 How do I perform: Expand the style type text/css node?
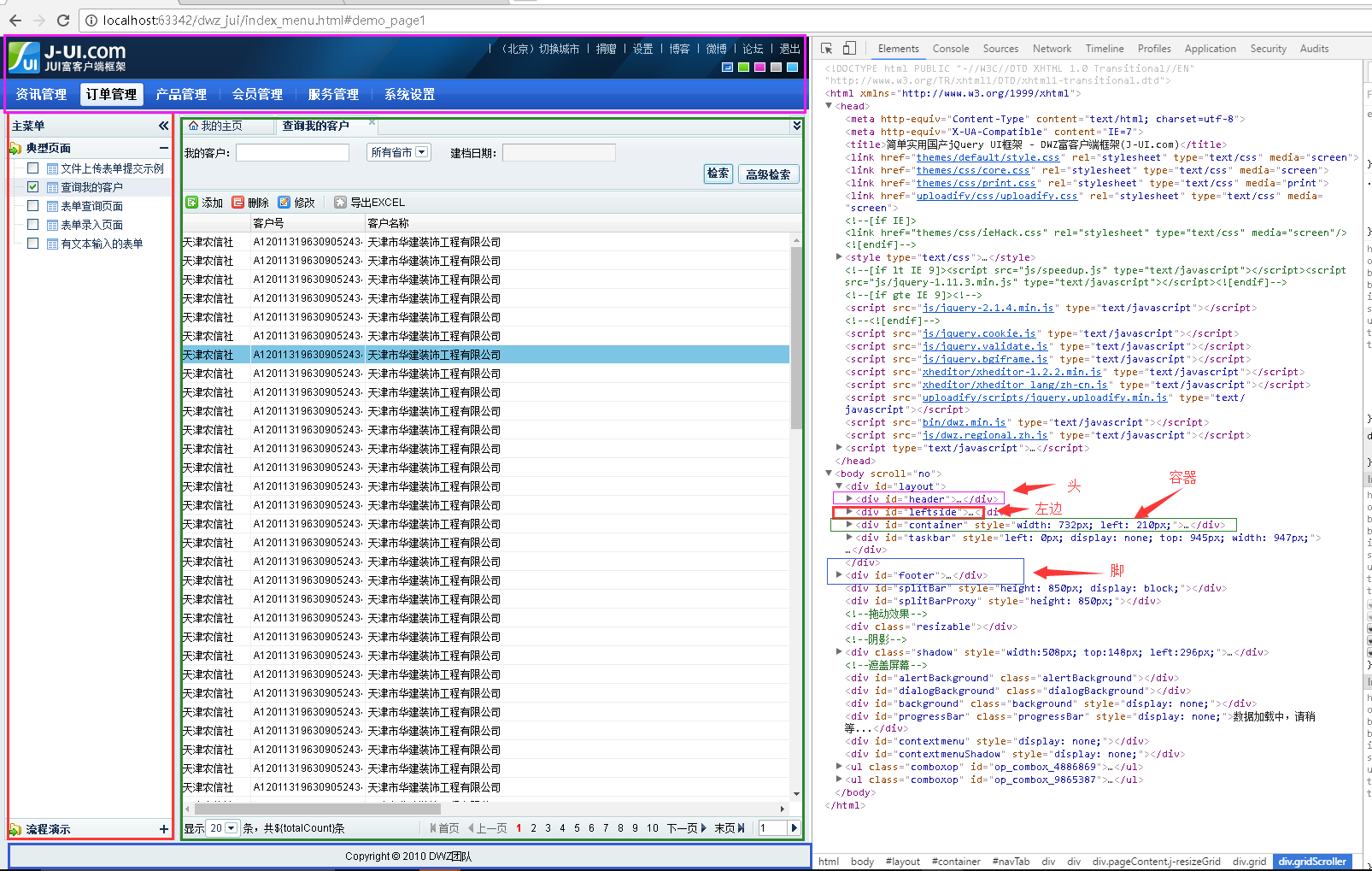pyautogui.click(x=839, y=256)
